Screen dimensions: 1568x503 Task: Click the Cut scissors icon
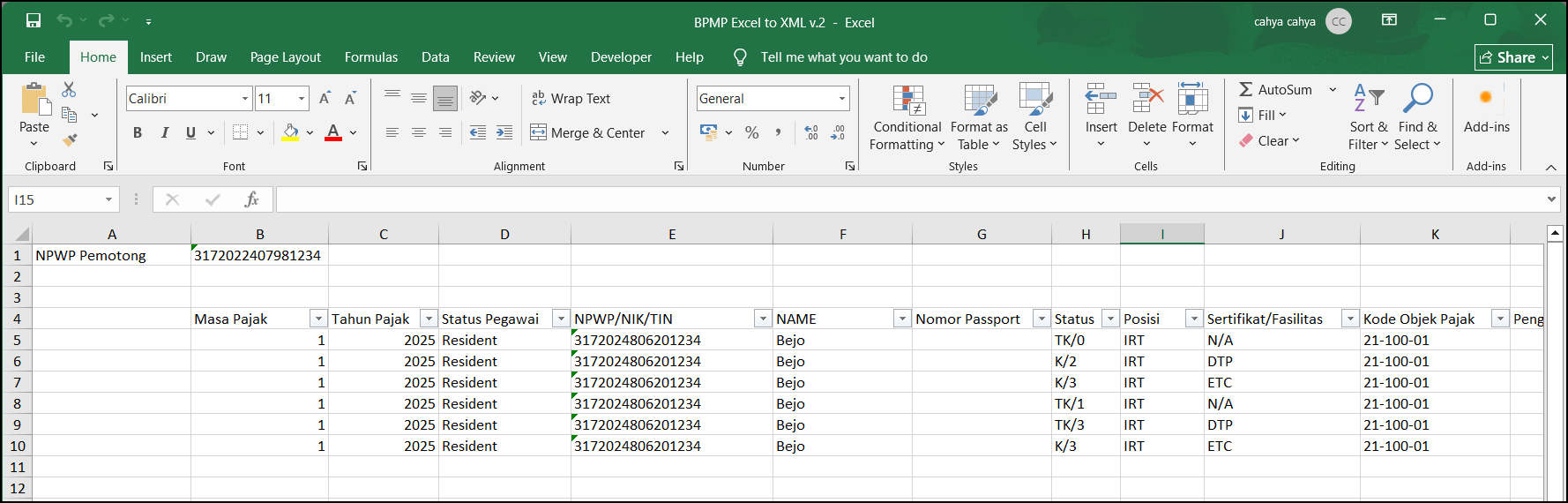tap(69, 90)
